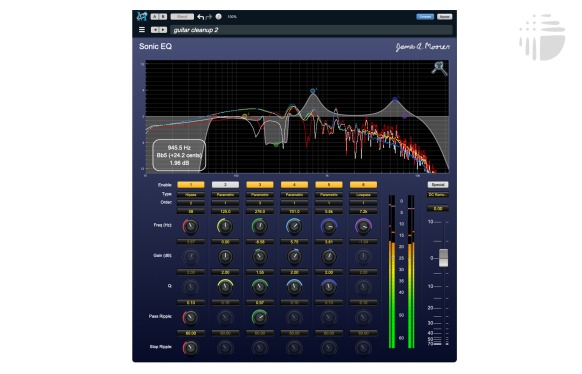Open the band 6 Lowpass type dropdown
The image size is (582, 374).
[x=363, y=194]
